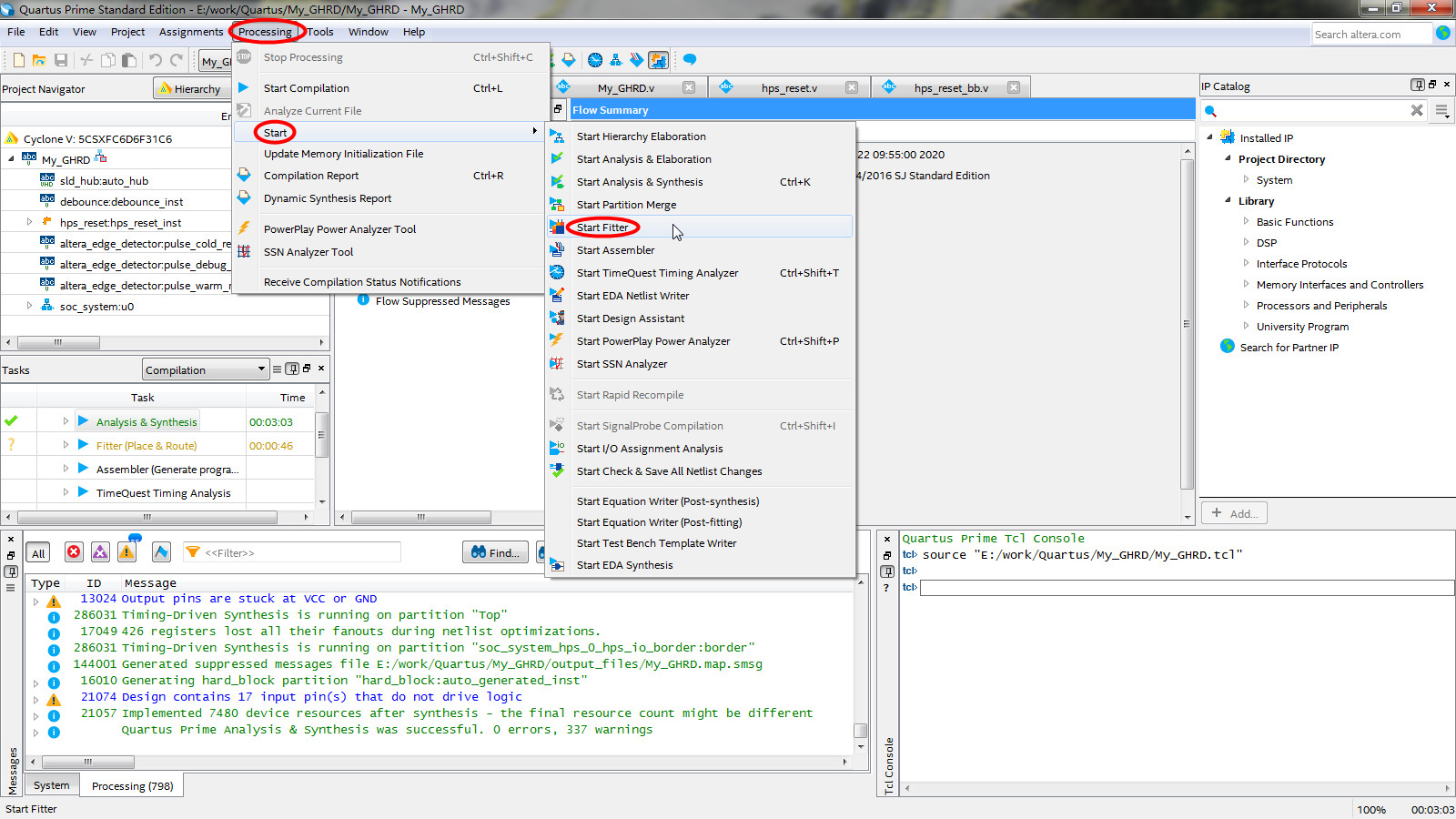
Task: Run Fitter (Place & Route) play icon
Action: (83, 445)
